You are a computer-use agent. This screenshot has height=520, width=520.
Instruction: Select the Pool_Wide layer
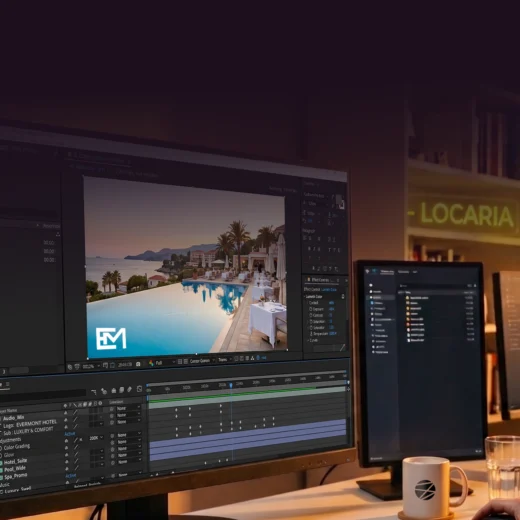pos(15,469)
